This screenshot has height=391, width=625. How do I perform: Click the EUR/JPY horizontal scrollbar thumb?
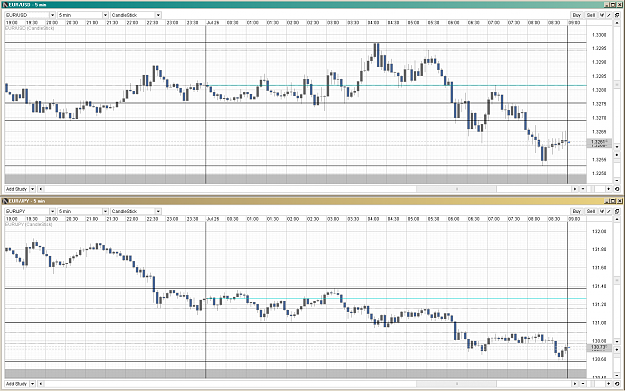click(456, 383)
